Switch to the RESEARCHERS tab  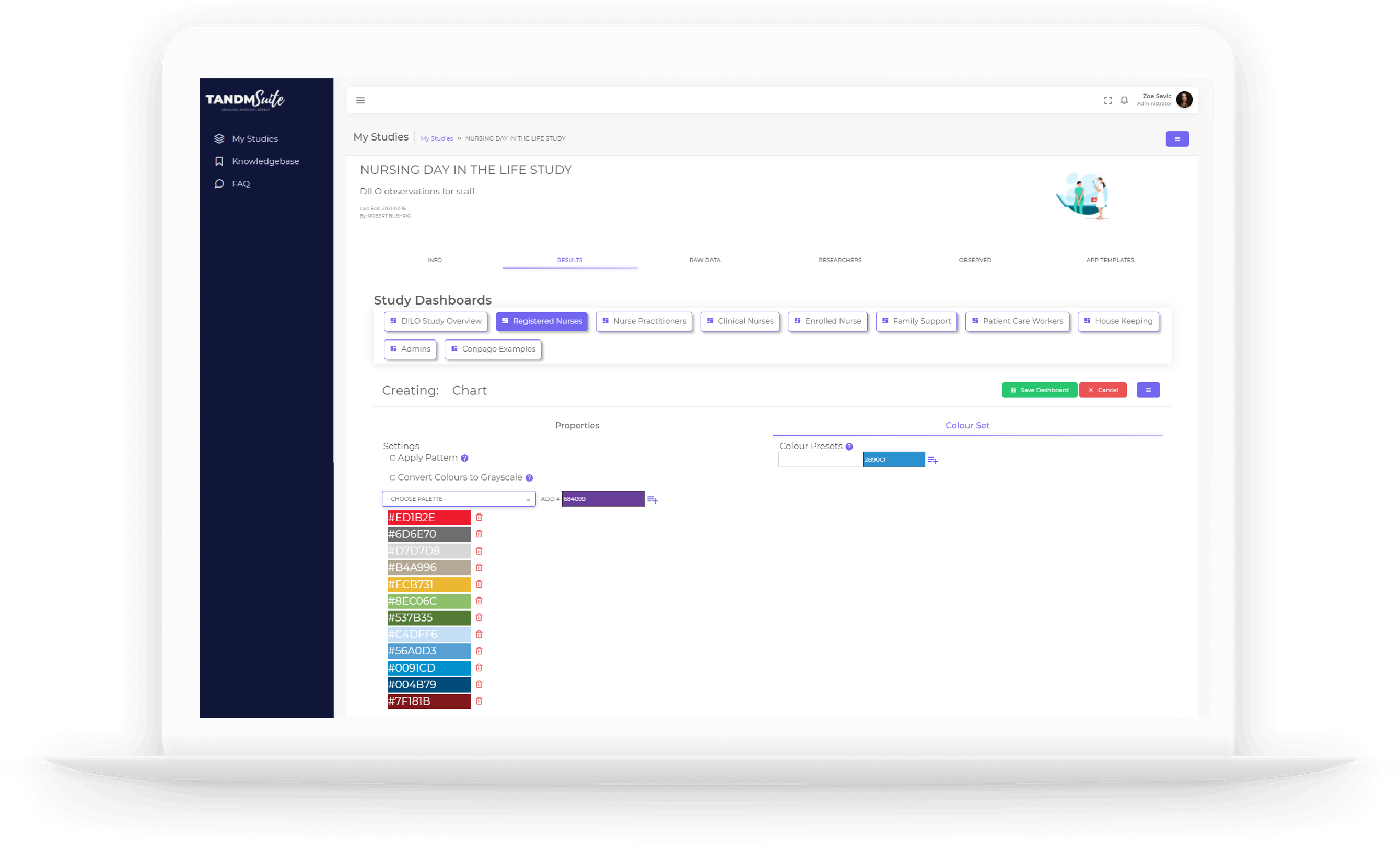click(840, 260)
